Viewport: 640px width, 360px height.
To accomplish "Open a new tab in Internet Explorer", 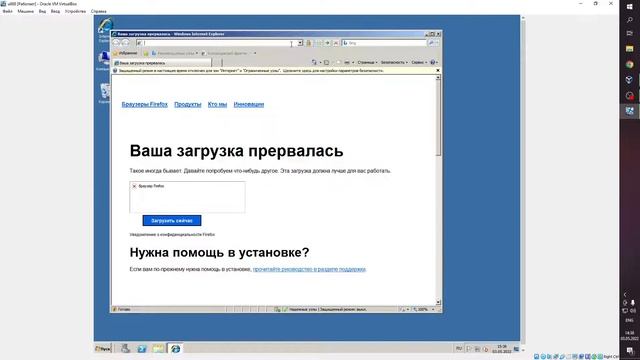I will [x=218, y=63].
